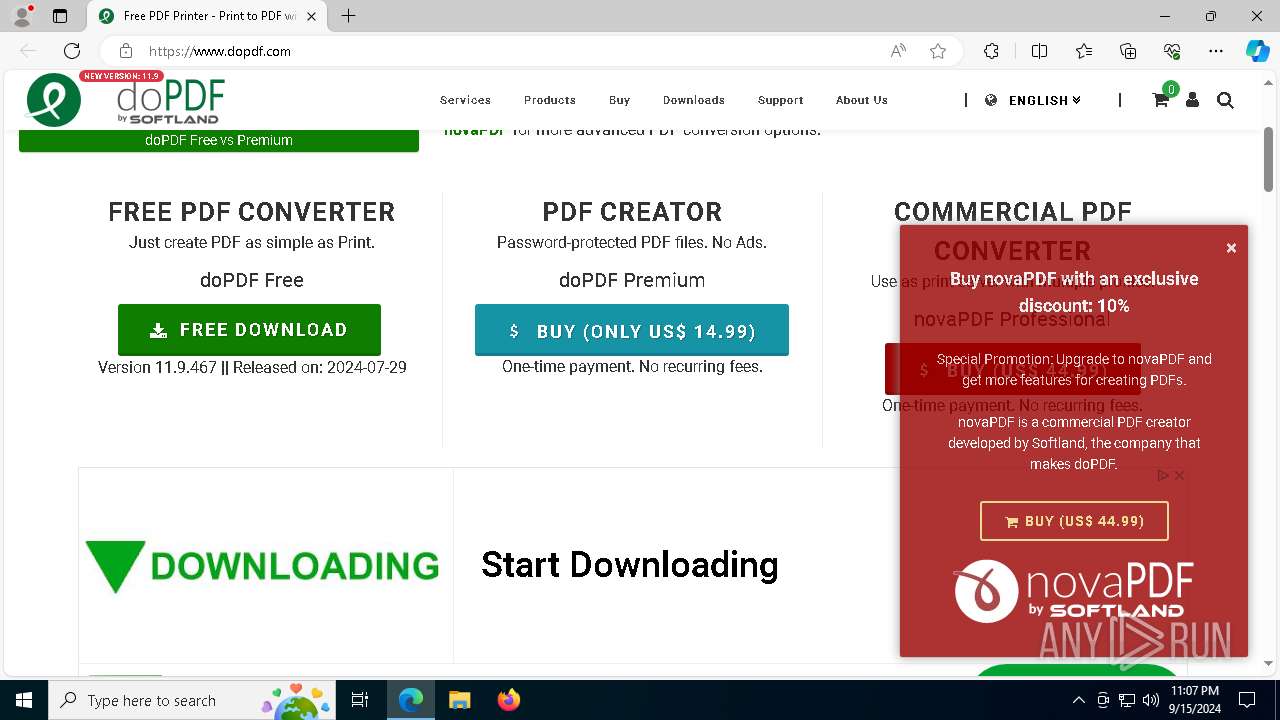Click the PDF CREATOR heading
Viewport: 1280px width, 720px height.
point(632,212)
